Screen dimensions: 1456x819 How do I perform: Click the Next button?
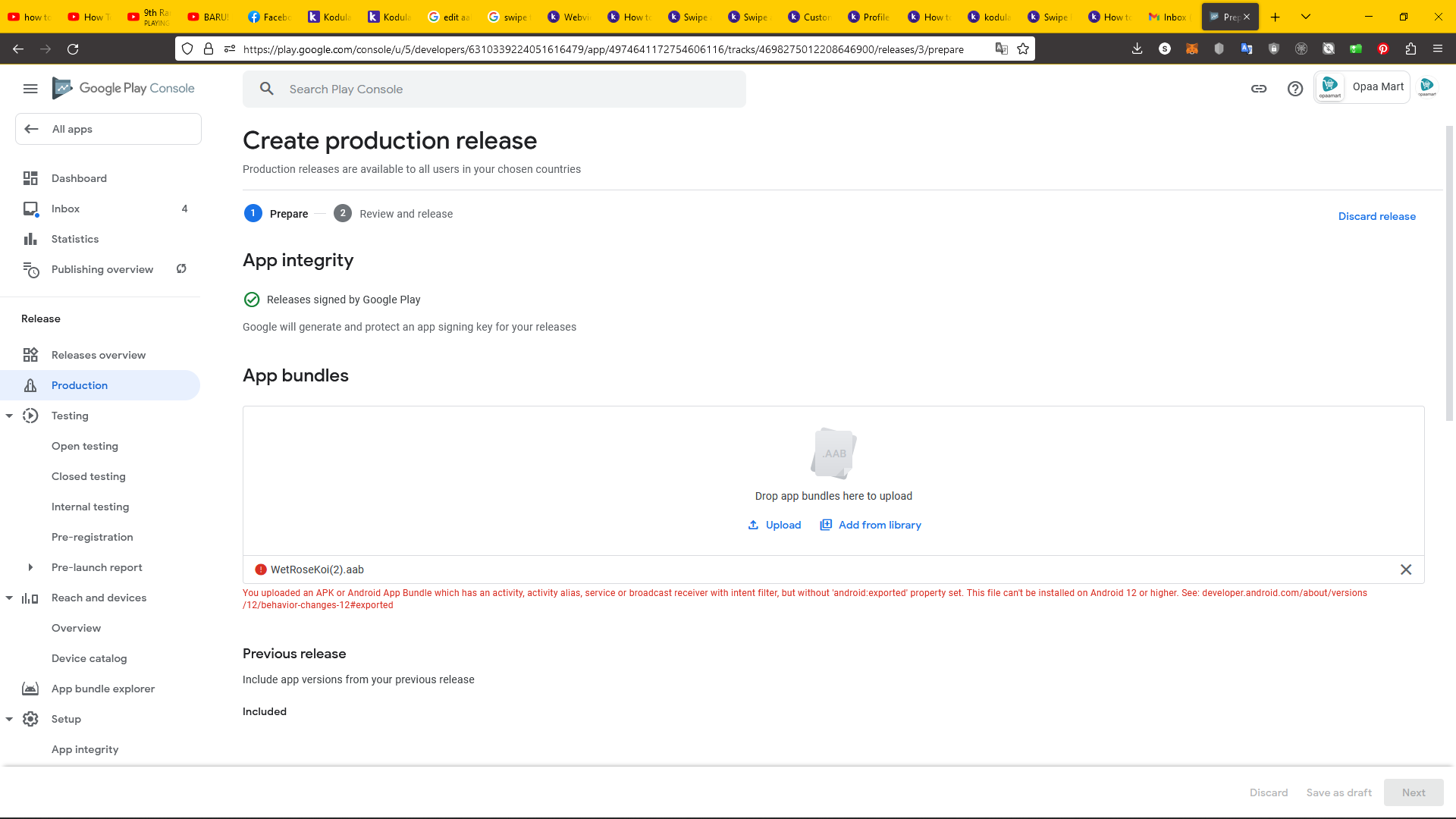(x=1414, y=792)
